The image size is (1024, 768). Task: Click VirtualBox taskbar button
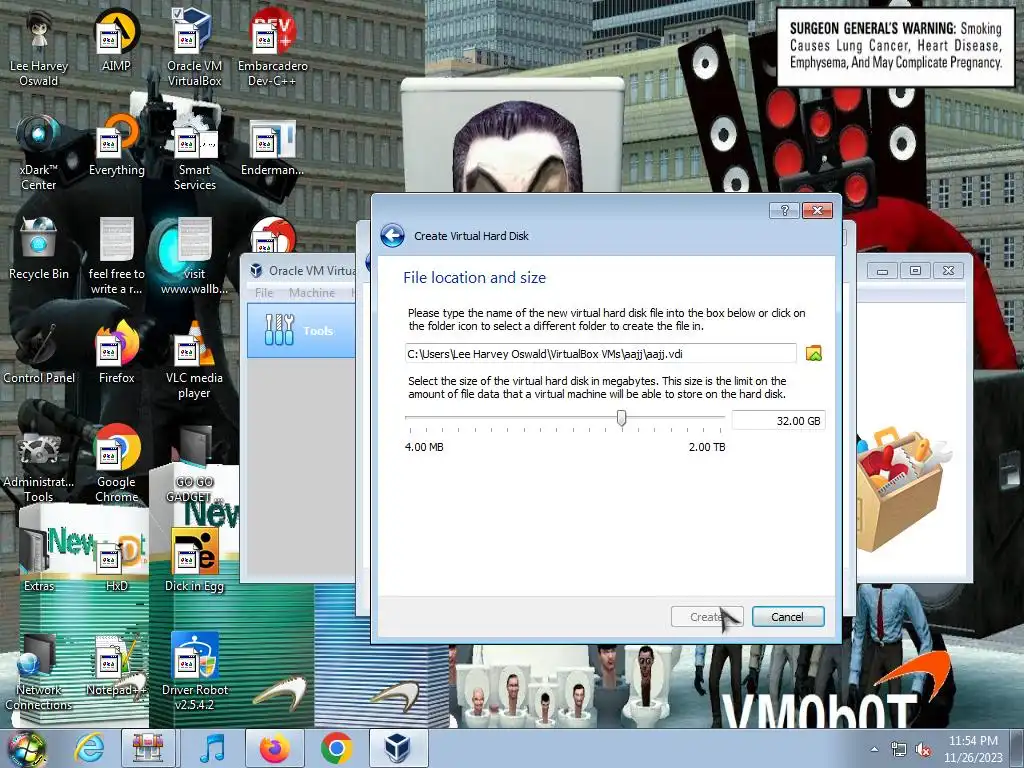[398, 748]
